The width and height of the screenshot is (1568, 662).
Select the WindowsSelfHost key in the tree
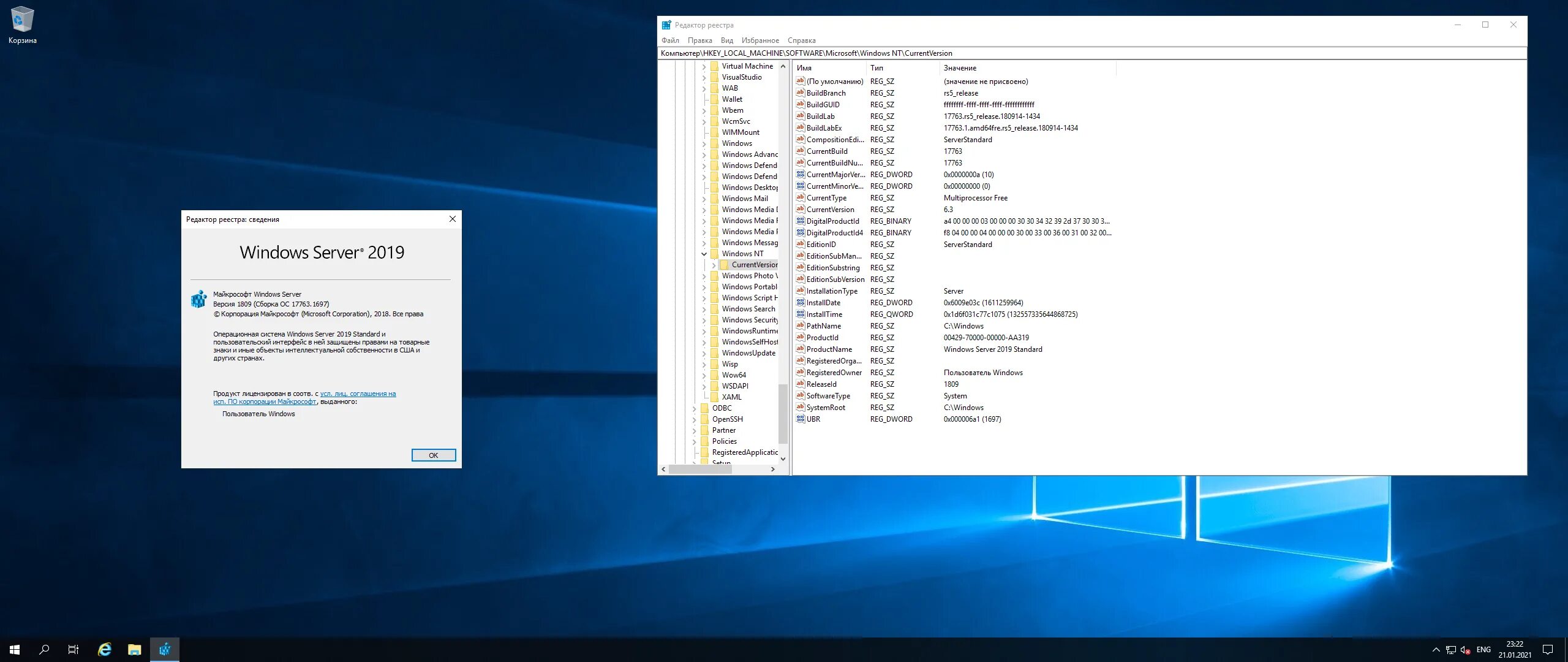(x=749, y=342)
